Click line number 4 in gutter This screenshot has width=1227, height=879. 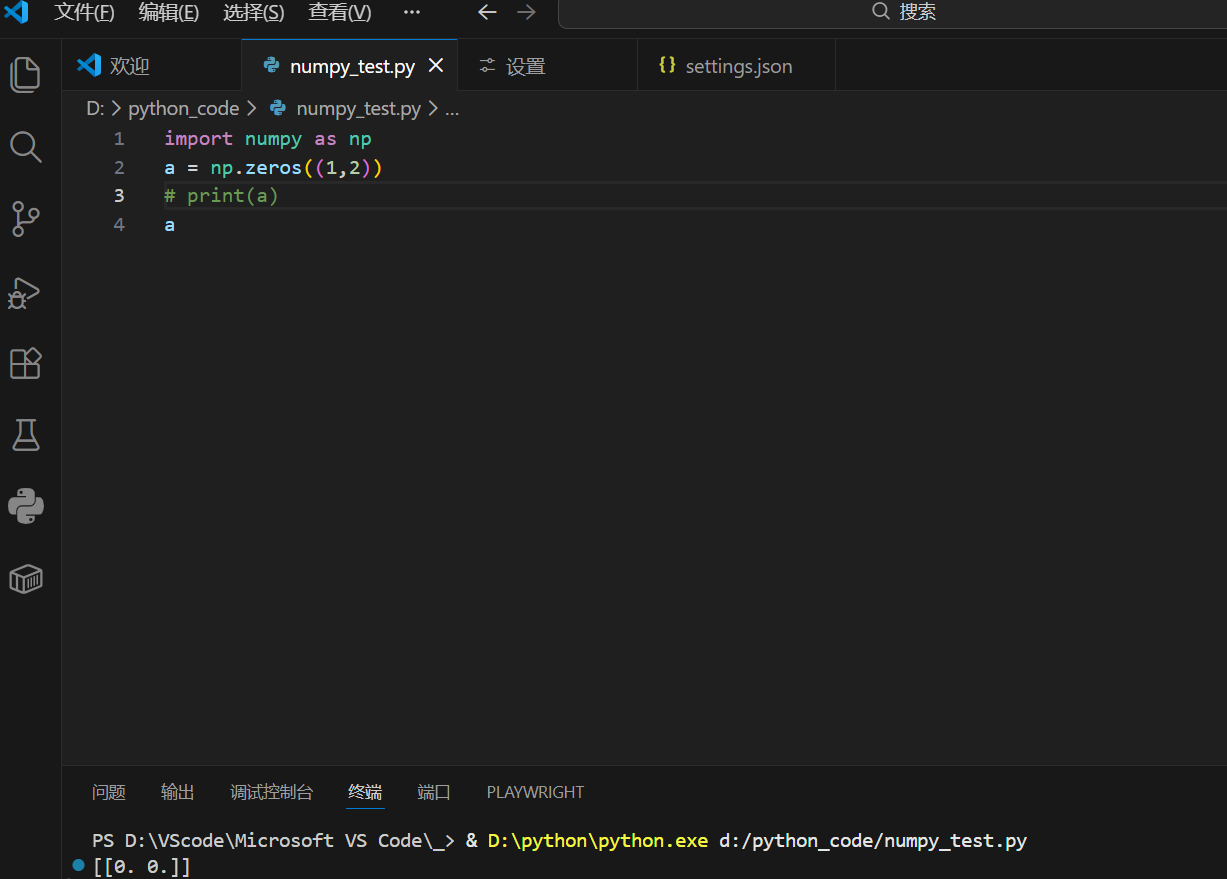pyautogui.click(x=119, y=224)
